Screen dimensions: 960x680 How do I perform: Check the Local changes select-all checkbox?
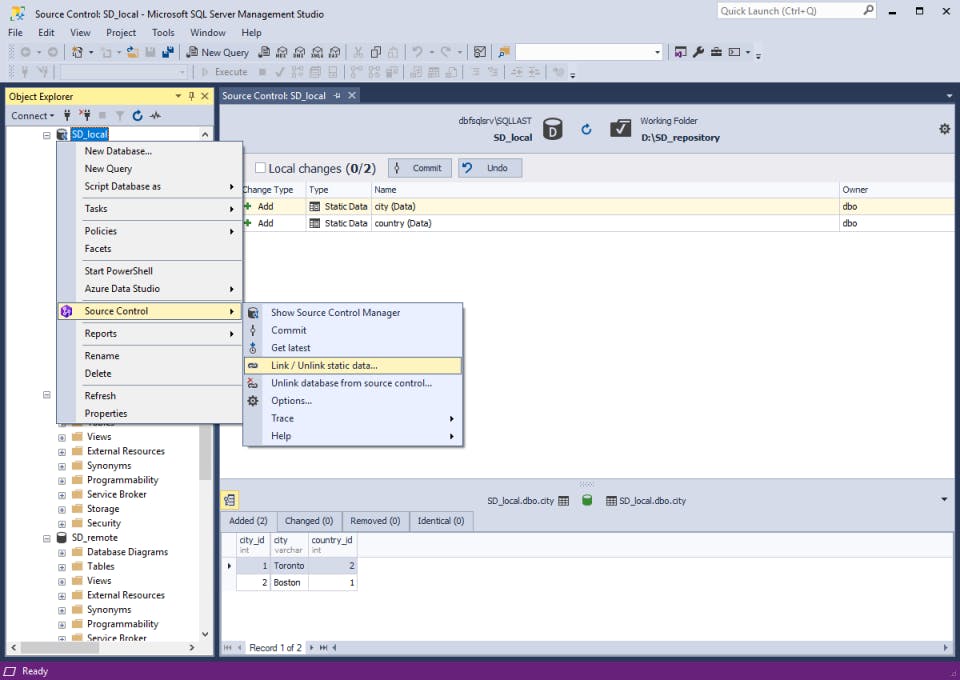[x=260, y=167]
